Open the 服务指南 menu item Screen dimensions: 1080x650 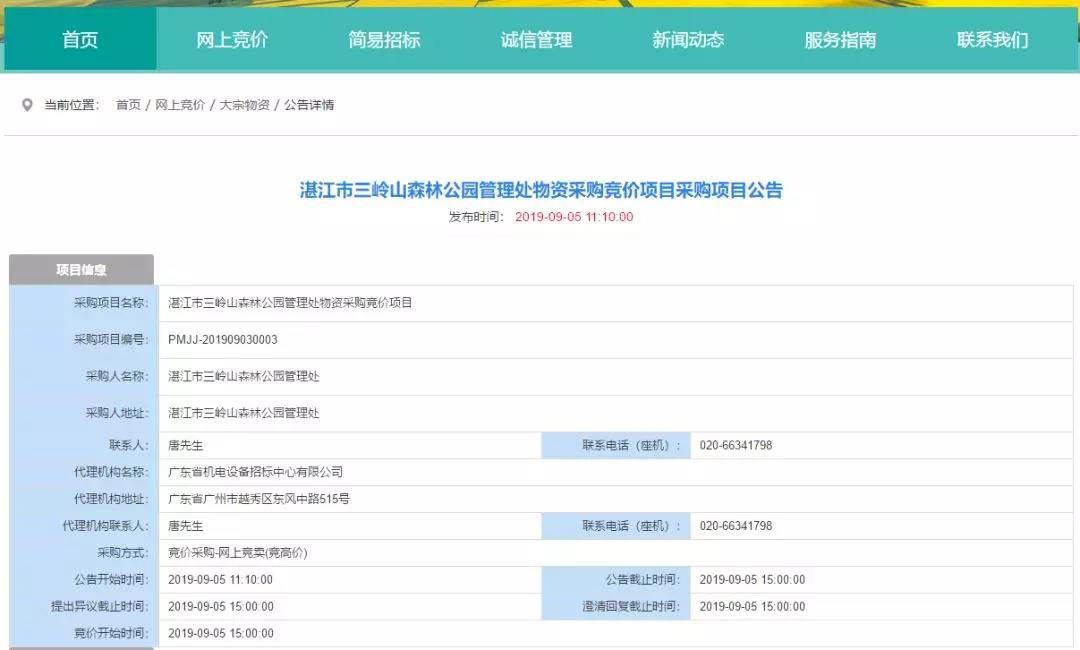pos(840,40)
